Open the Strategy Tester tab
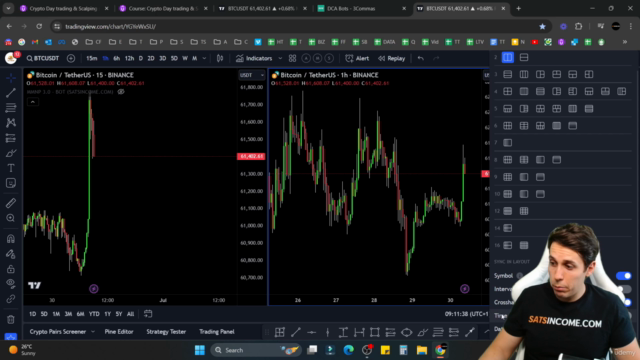This screenshot has height=360, width=640. click(x=166, y=332)
